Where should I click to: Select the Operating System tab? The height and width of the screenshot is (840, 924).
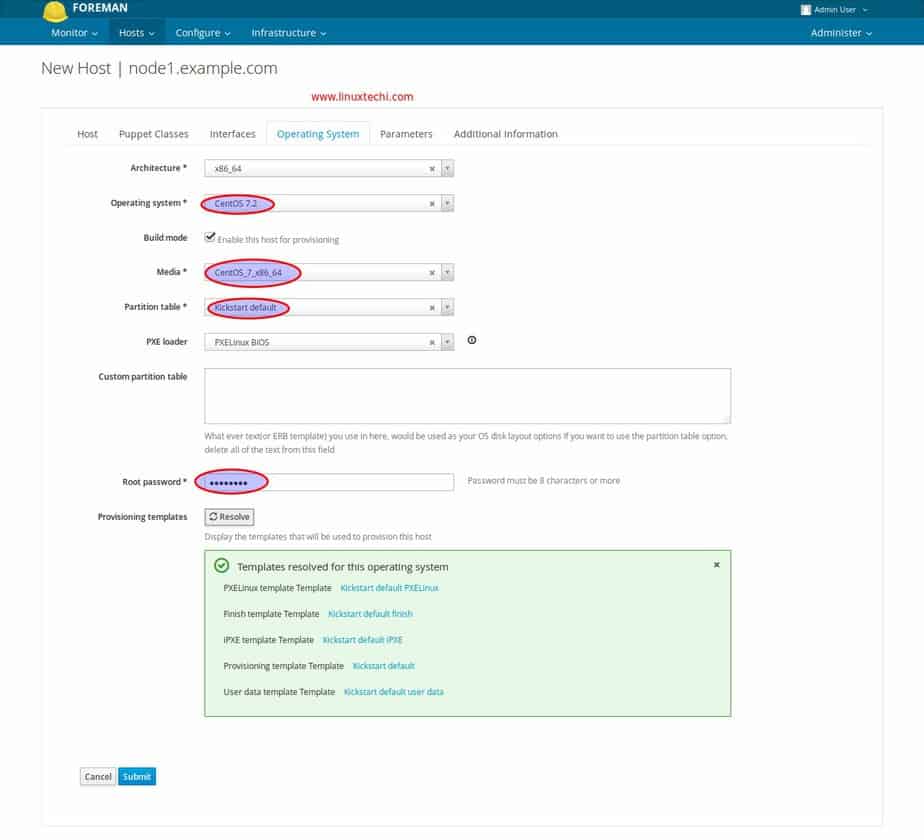point(318,134)
